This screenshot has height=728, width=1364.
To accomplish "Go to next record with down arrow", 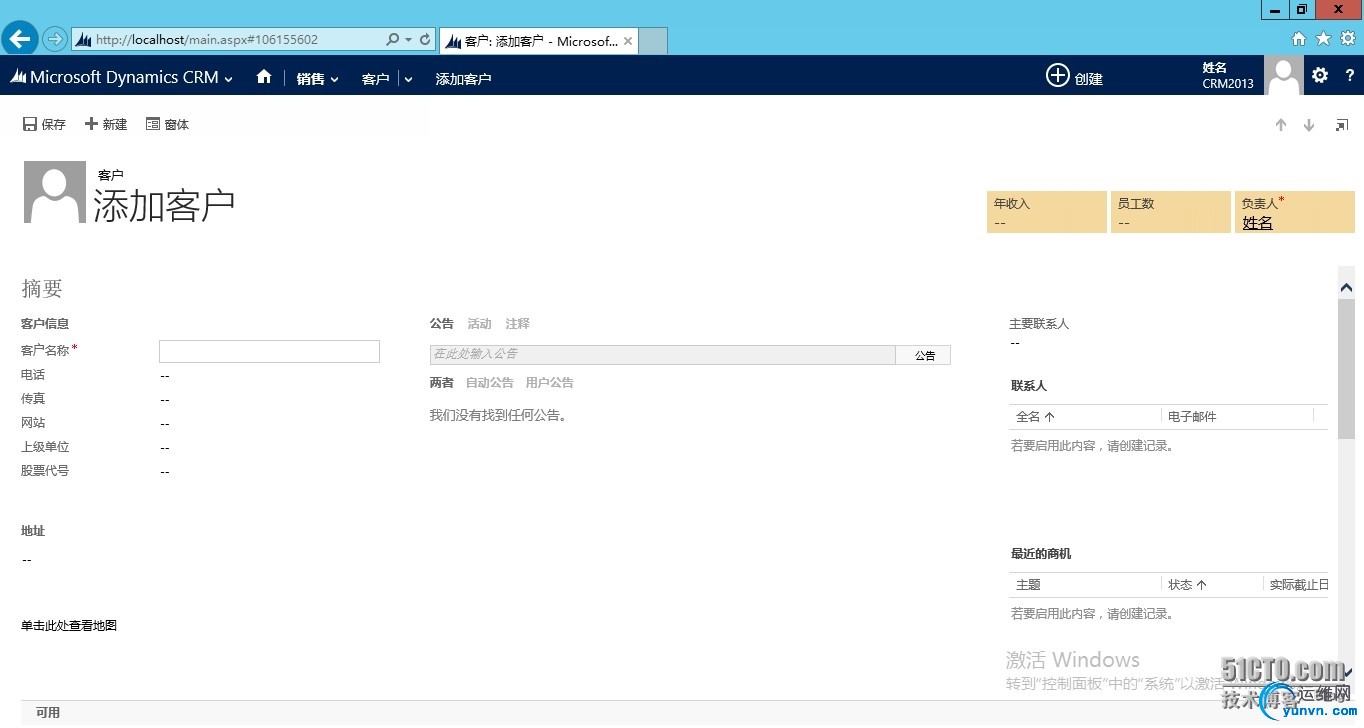I will pyautogui.click(x=1308, y=125).
